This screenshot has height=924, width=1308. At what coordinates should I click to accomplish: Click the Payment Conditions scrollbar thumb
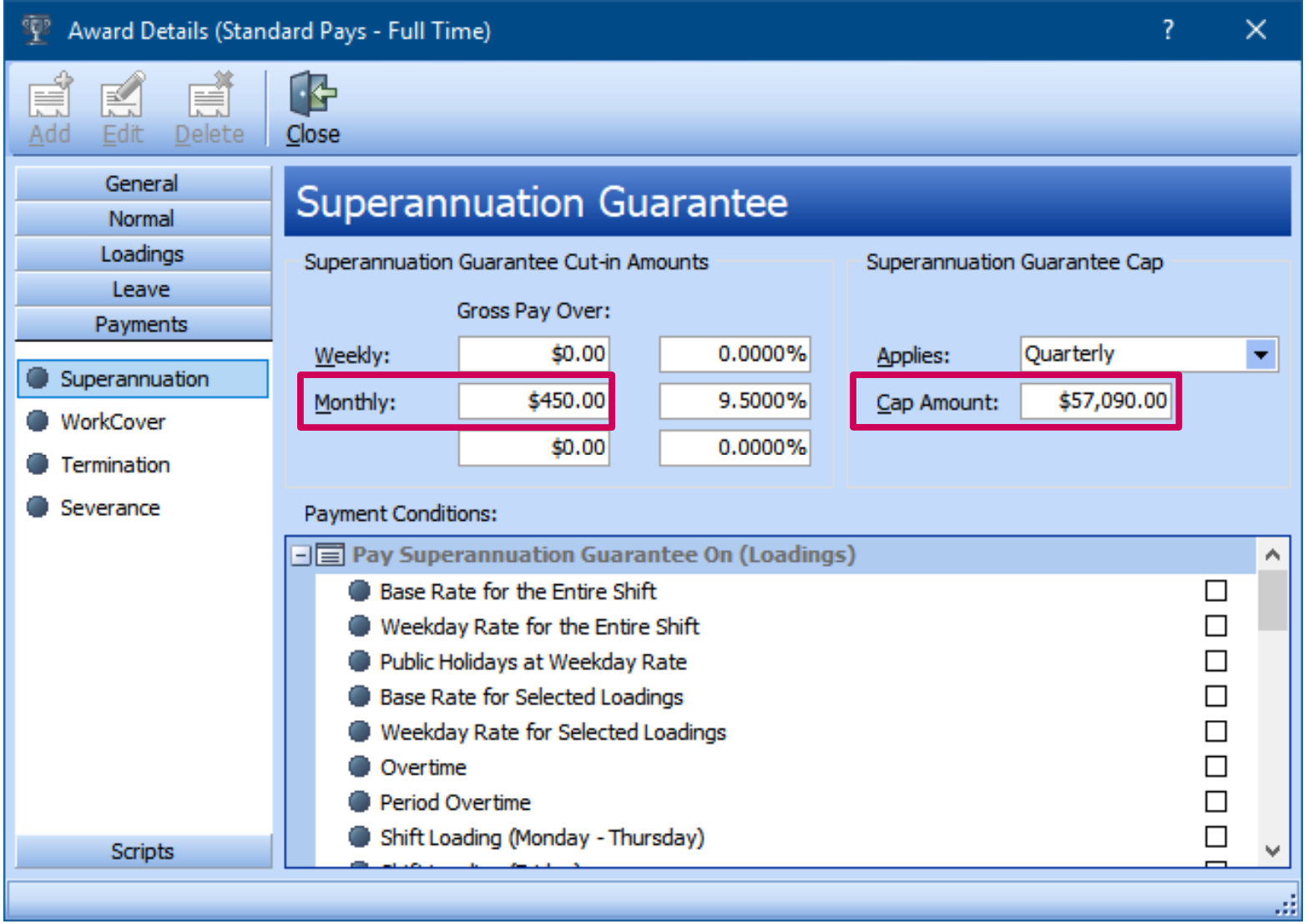pyautogui.click(x=1272, y=601)
